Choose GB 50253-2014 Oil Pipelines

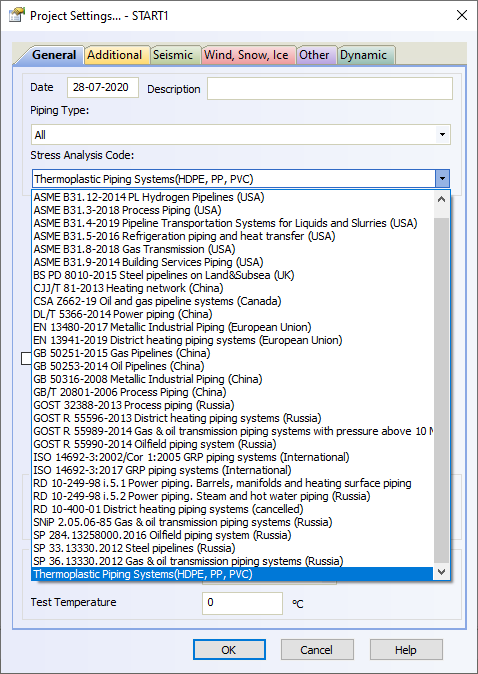pyautogui.click(x=232, y=366)
